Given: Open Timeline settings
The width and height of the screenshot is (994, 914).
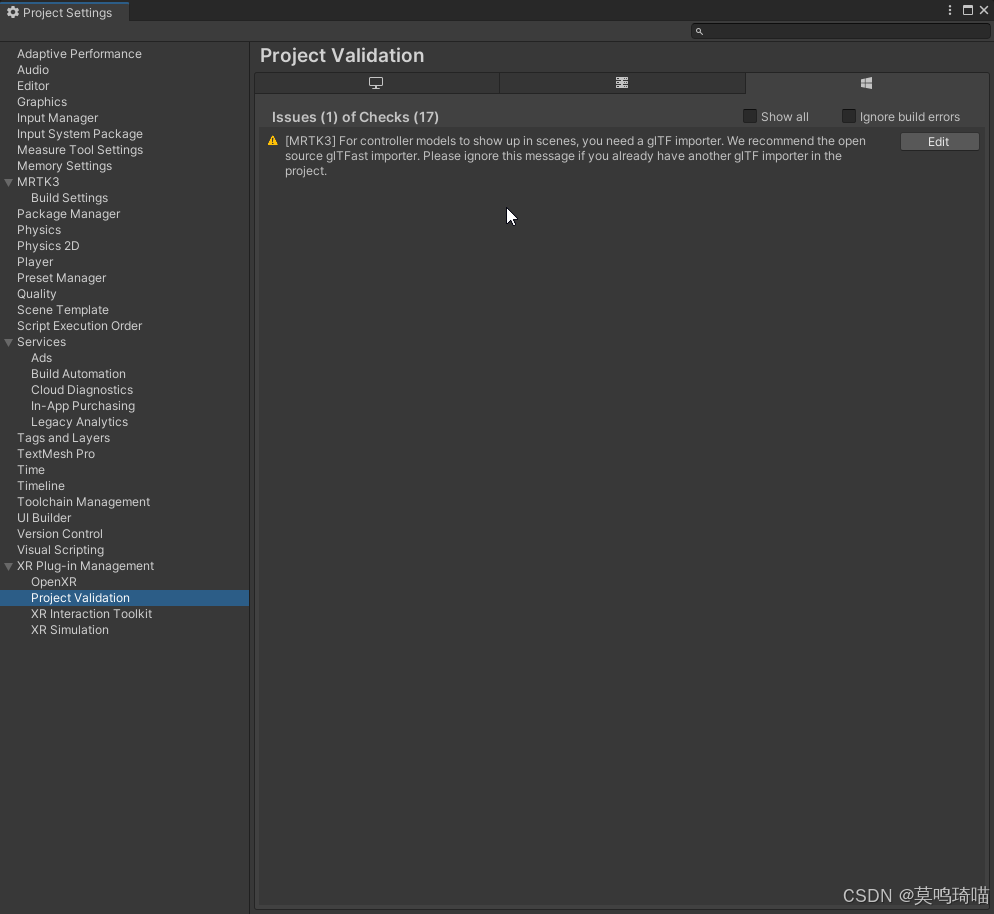Looking at the screenshot, I should [41, 486].
